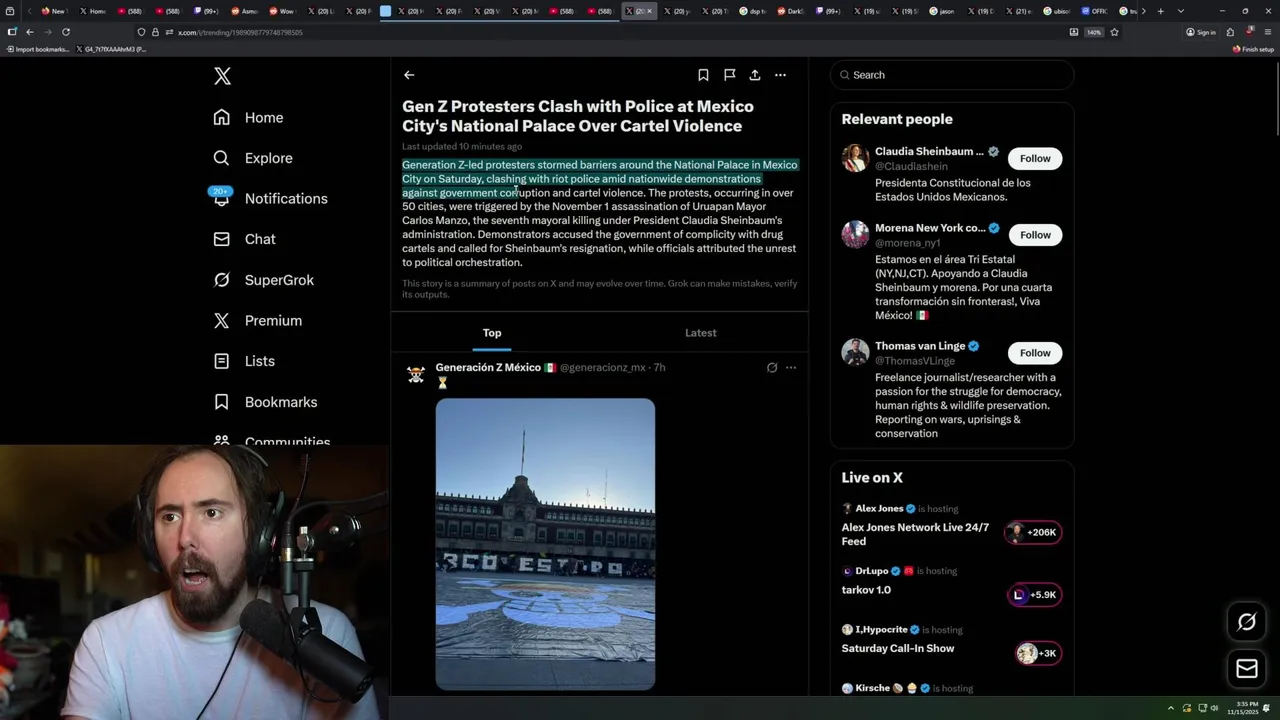This screenshot has height=720, width=1280.
Task: Open Bookmarks in the sidebar
Action: point(265,402)
